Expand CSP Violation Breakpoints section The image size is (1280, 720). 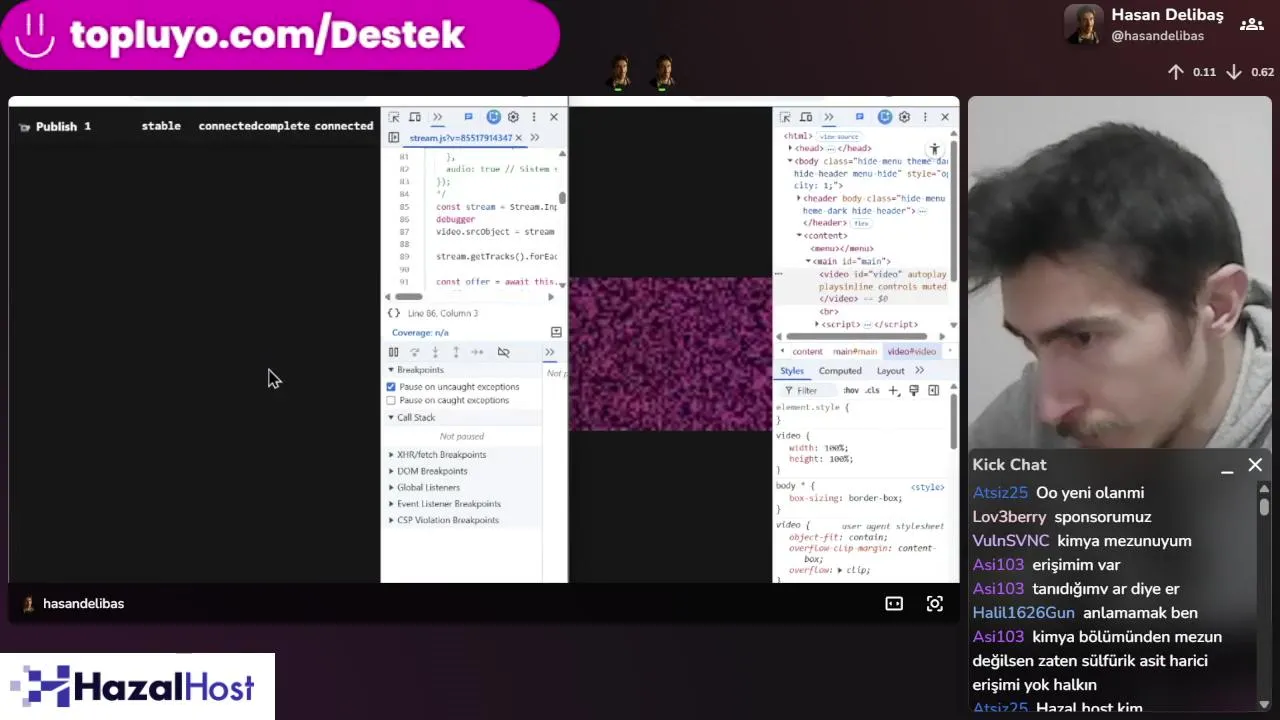[446, 520]
